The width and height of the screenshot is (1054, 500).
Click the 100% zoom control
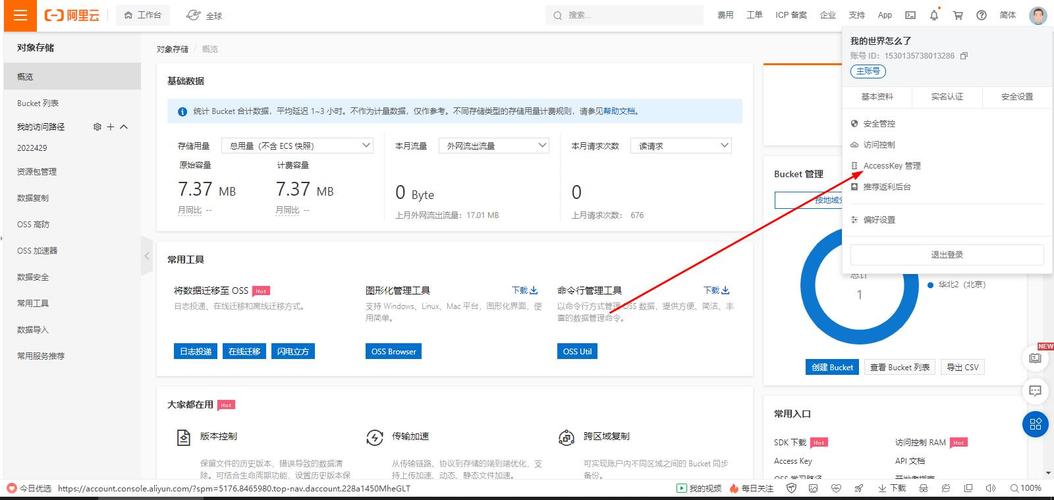(x=1026, y=489)
